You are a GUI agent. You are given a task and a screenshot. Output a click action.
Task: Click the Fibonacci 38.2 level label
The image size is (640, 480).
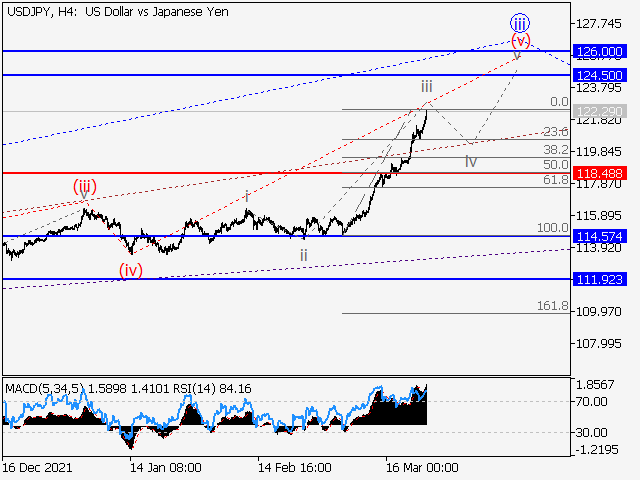pos(556,150)
